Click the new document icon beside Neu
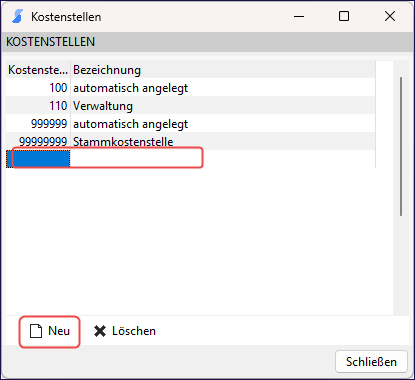 point(36,331)
